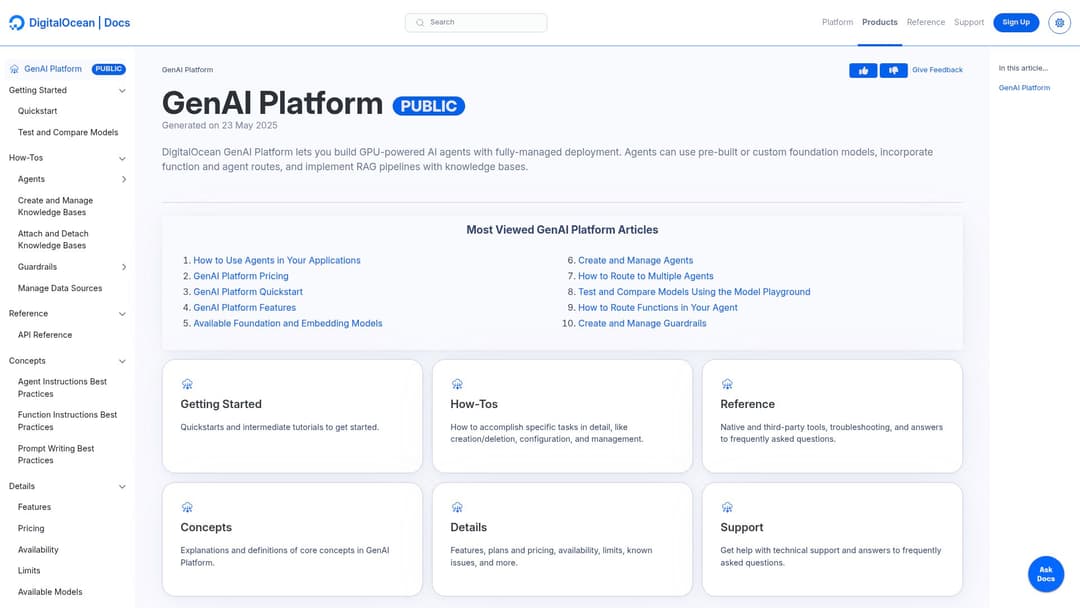Open the Products top navigation tab
Screen dimensions: 1080x608
(x=880, y=22)
